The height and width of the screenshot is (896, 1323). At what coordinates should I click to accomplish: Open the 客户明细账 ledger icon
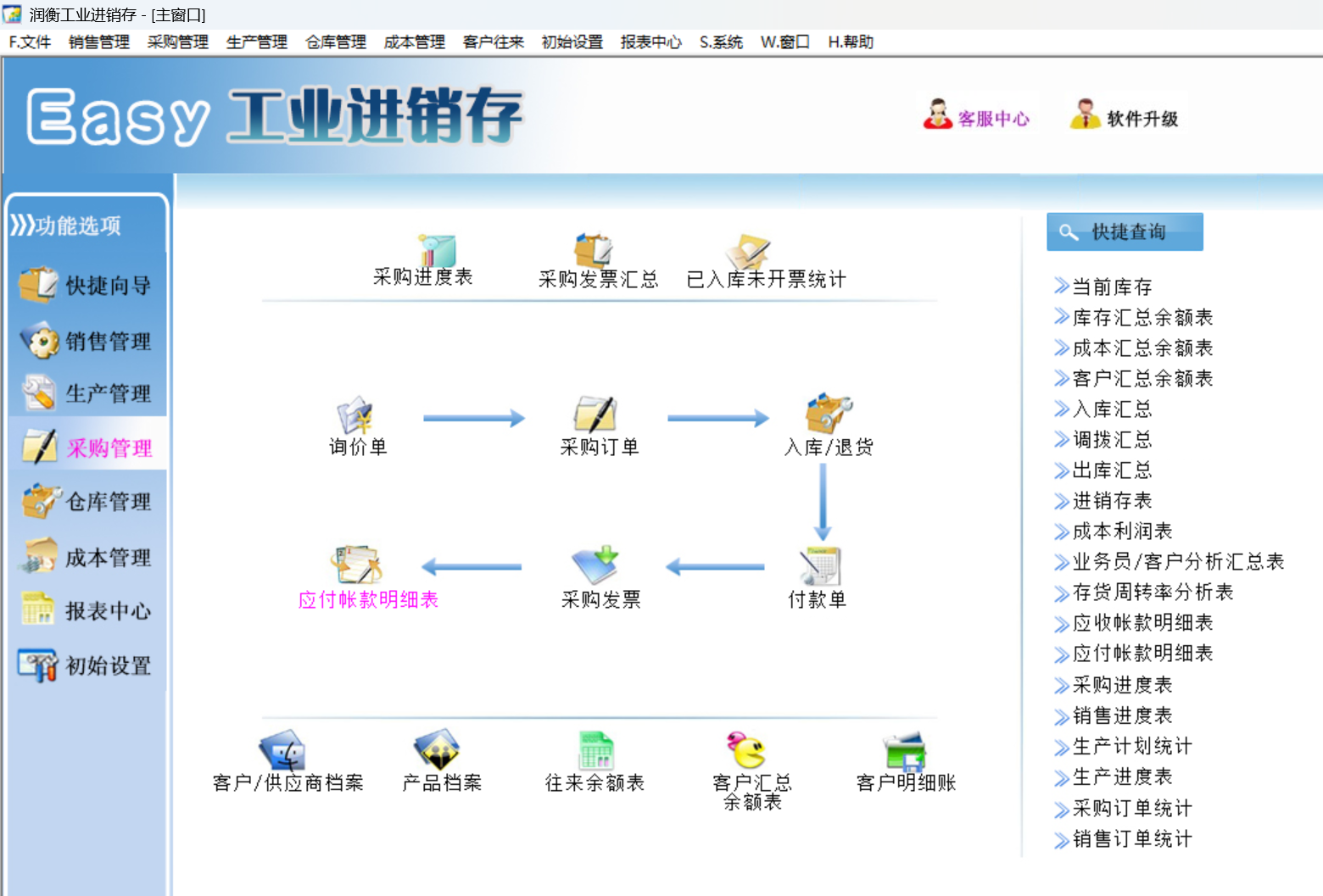(x=904, y=751)
